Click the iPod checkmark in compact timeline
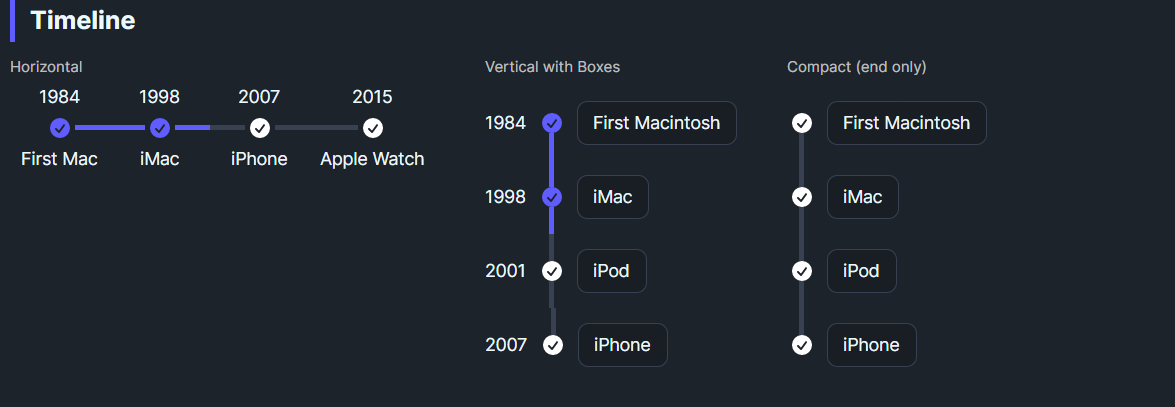The image size is (1175, 407). click(802, 271)
